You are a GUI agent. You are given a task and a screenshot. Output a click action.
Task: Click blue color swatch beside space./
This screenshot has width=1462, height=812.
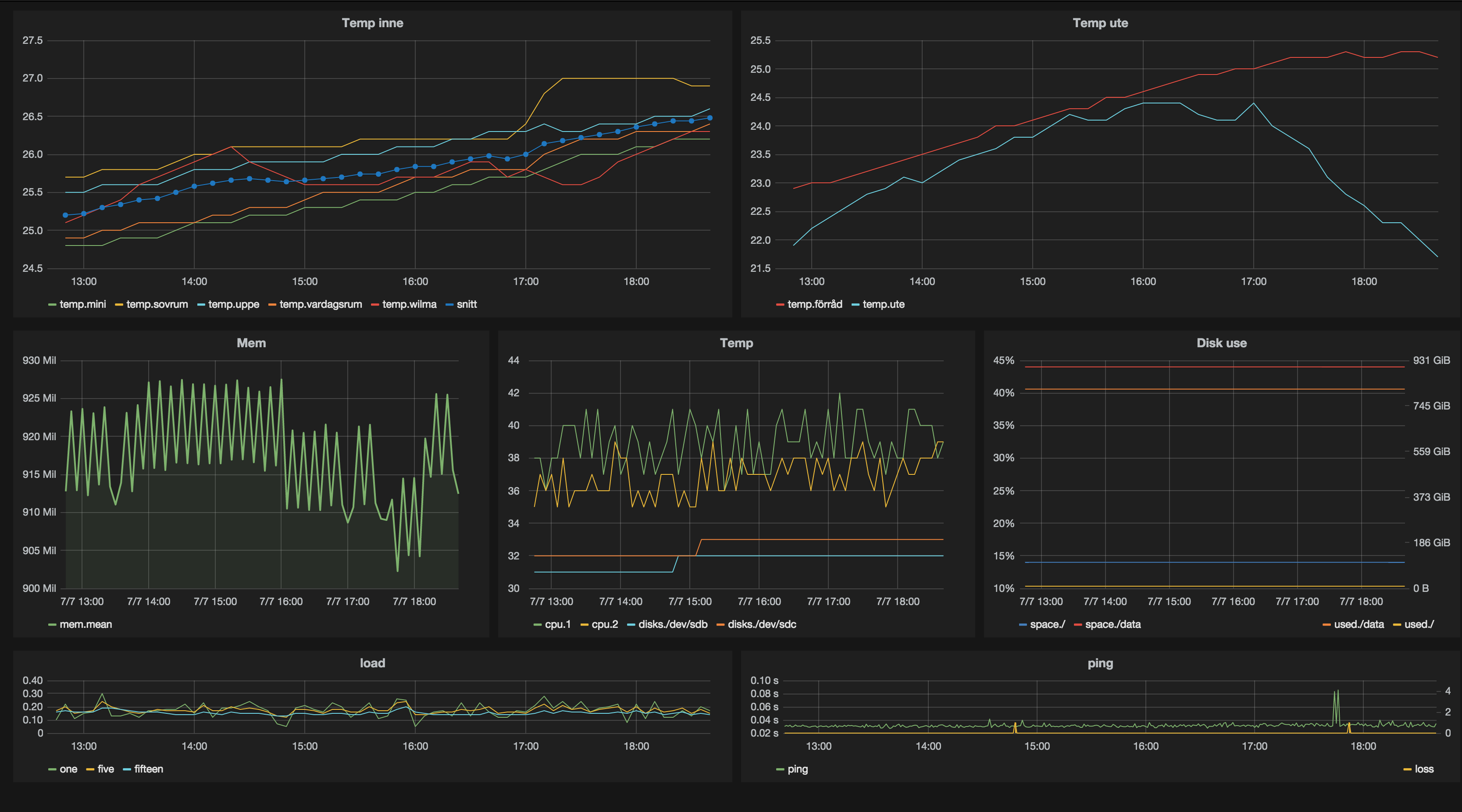tap(1023, 625)
